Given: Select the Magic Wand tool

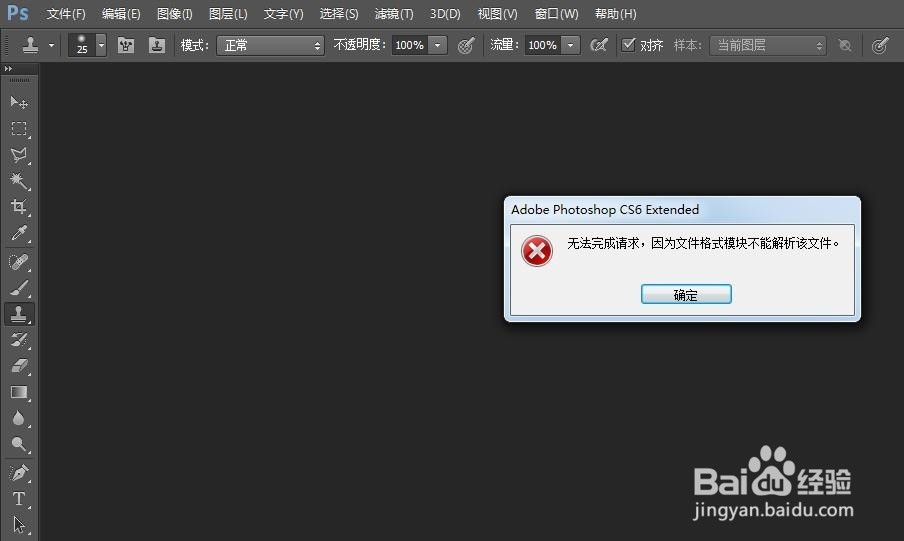Looking at the screenshot, I should click(x=18, y=181).
